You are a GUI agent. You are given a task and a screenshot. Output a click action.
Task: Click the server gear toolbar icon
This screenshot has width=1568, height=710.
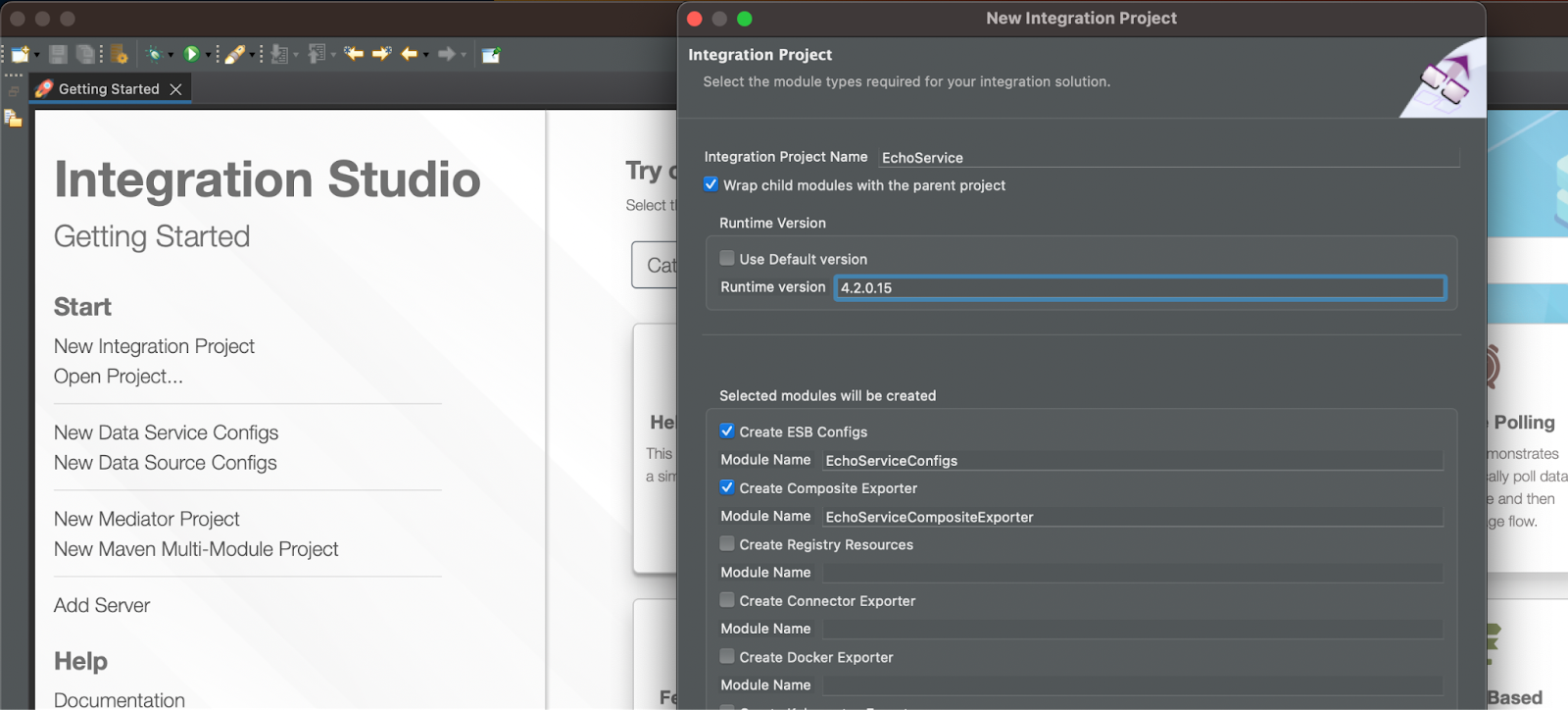(119, 55)
